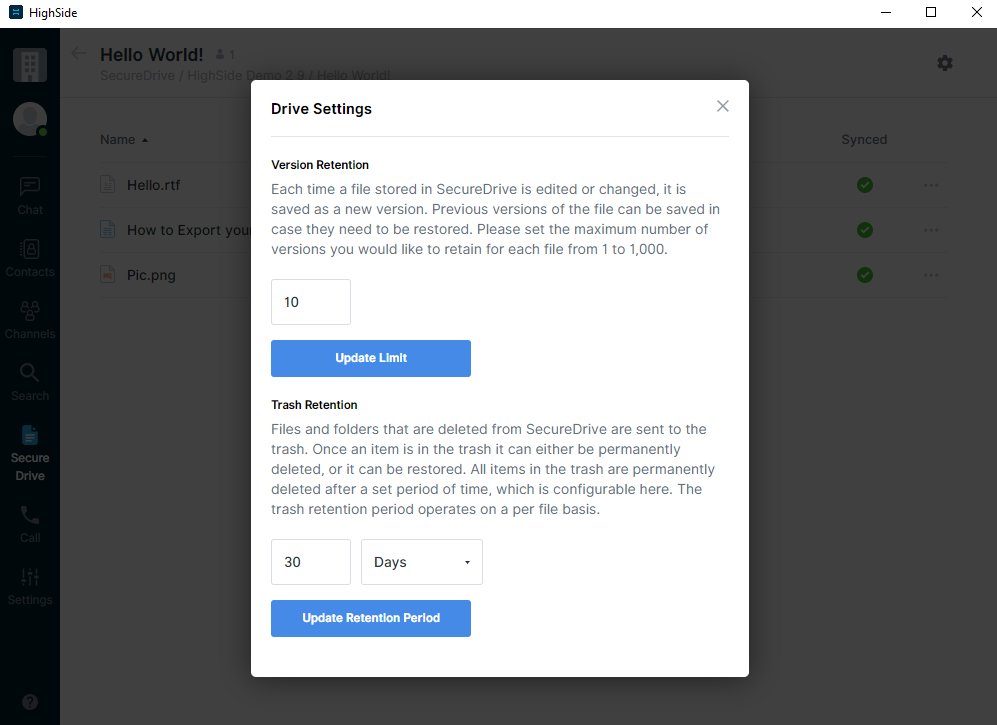Viewport: 997px width, 725px height.
Task: Click the Synced column header
Action: tap(864, 139)
